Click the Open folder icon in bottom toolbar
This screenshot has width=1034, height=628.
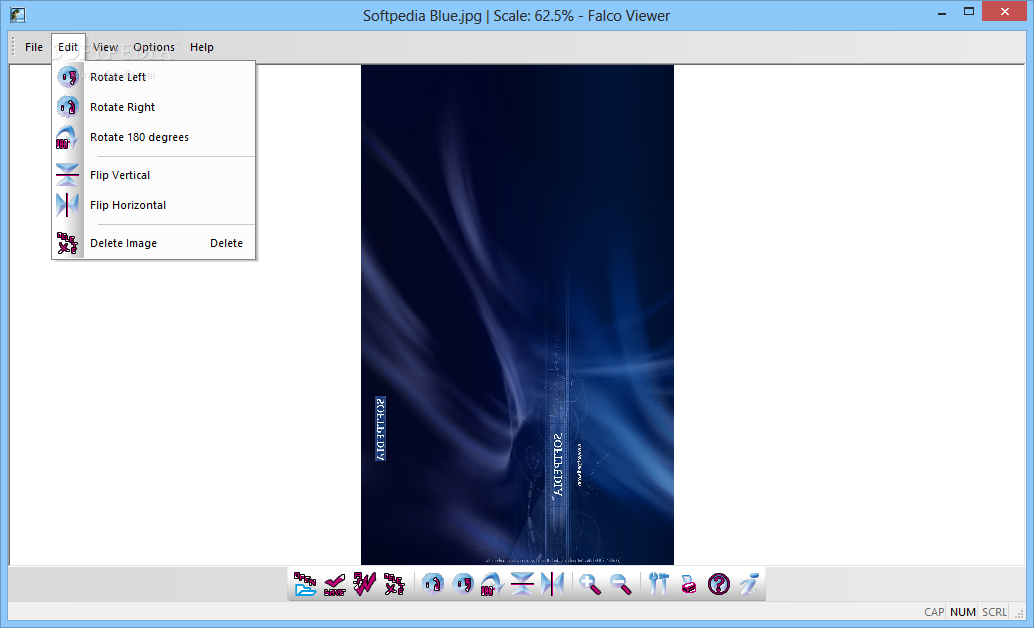point(305,584)
